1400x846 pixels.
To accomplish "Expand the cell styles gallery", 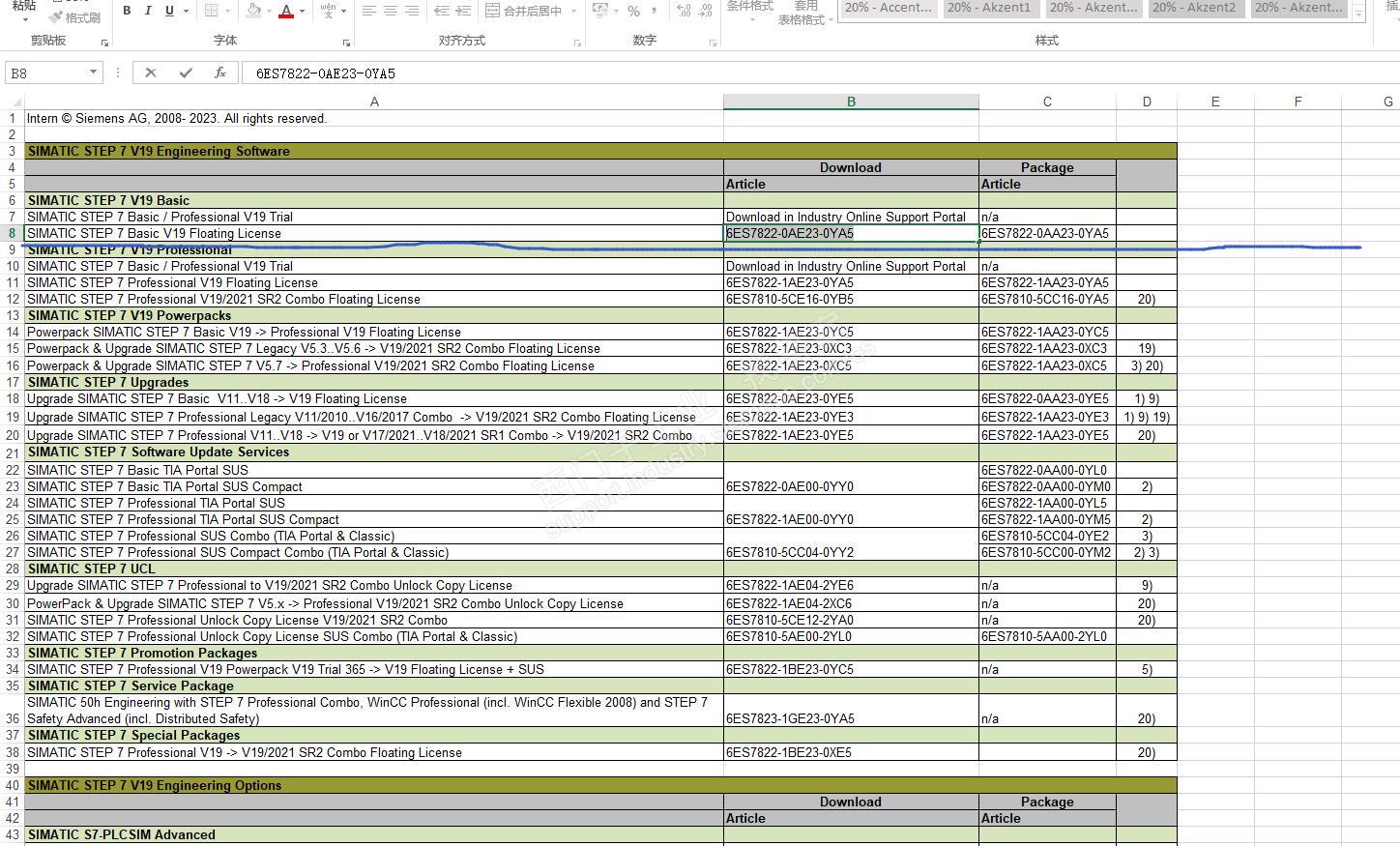I will [1358, 15].
